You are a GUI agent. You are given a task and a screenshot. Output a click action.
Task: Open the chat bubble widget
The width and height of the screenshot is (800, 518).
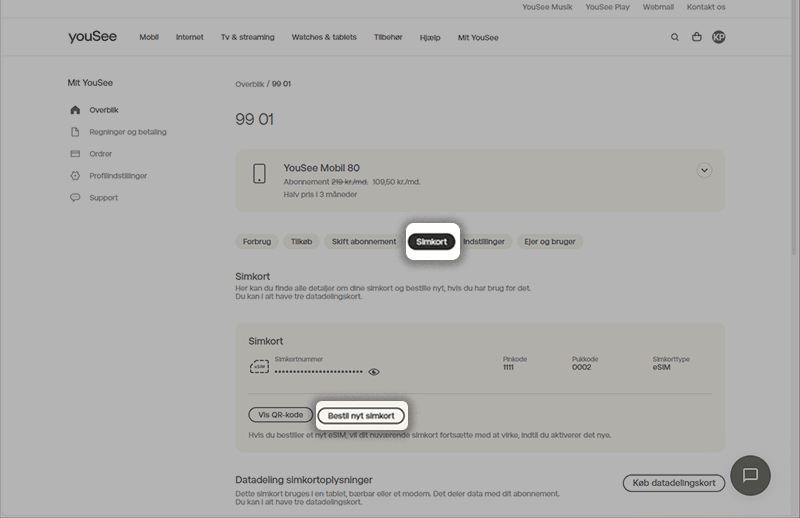[x=750, y=475]
